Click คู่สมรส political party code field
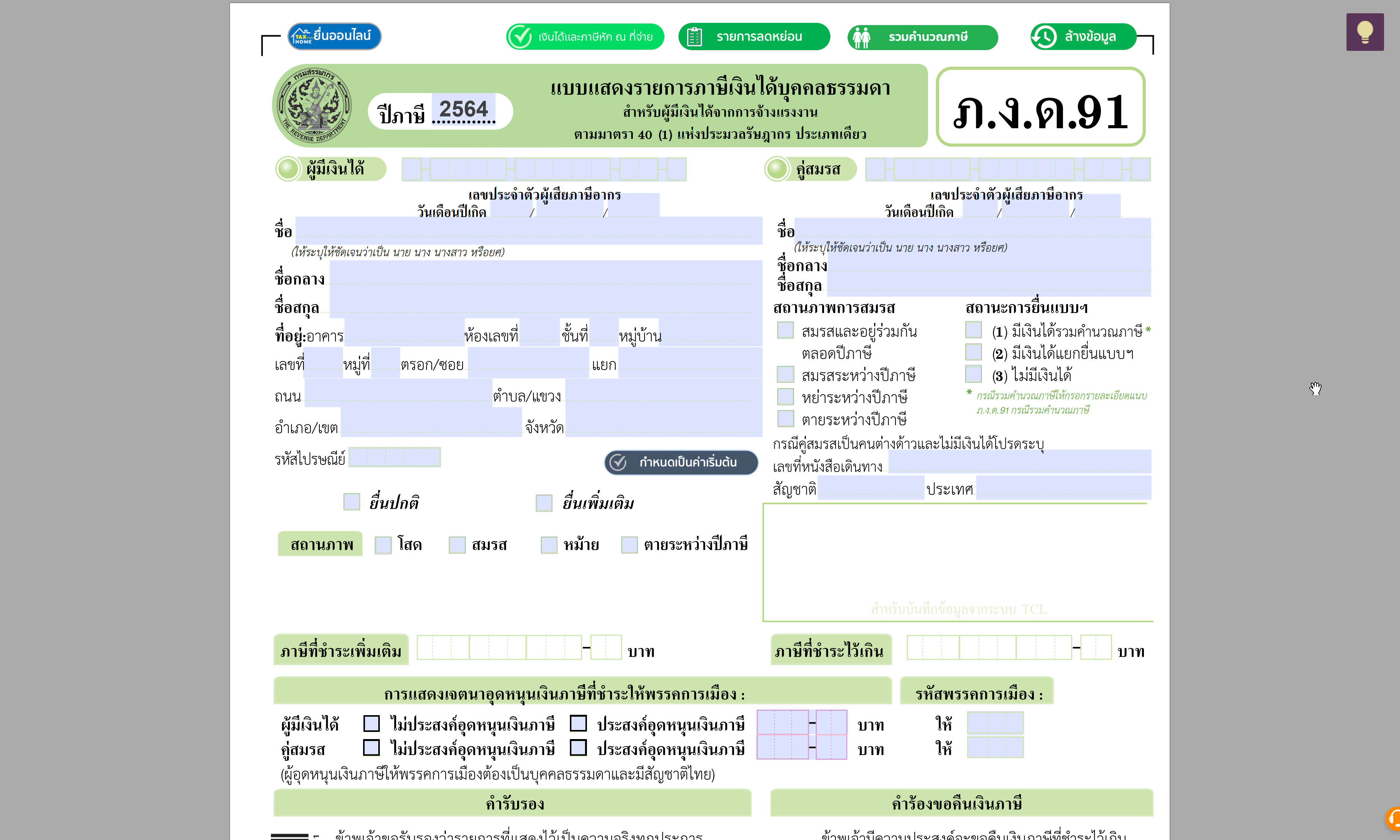Screen dimensions: 1400x840 coord(996,747)
